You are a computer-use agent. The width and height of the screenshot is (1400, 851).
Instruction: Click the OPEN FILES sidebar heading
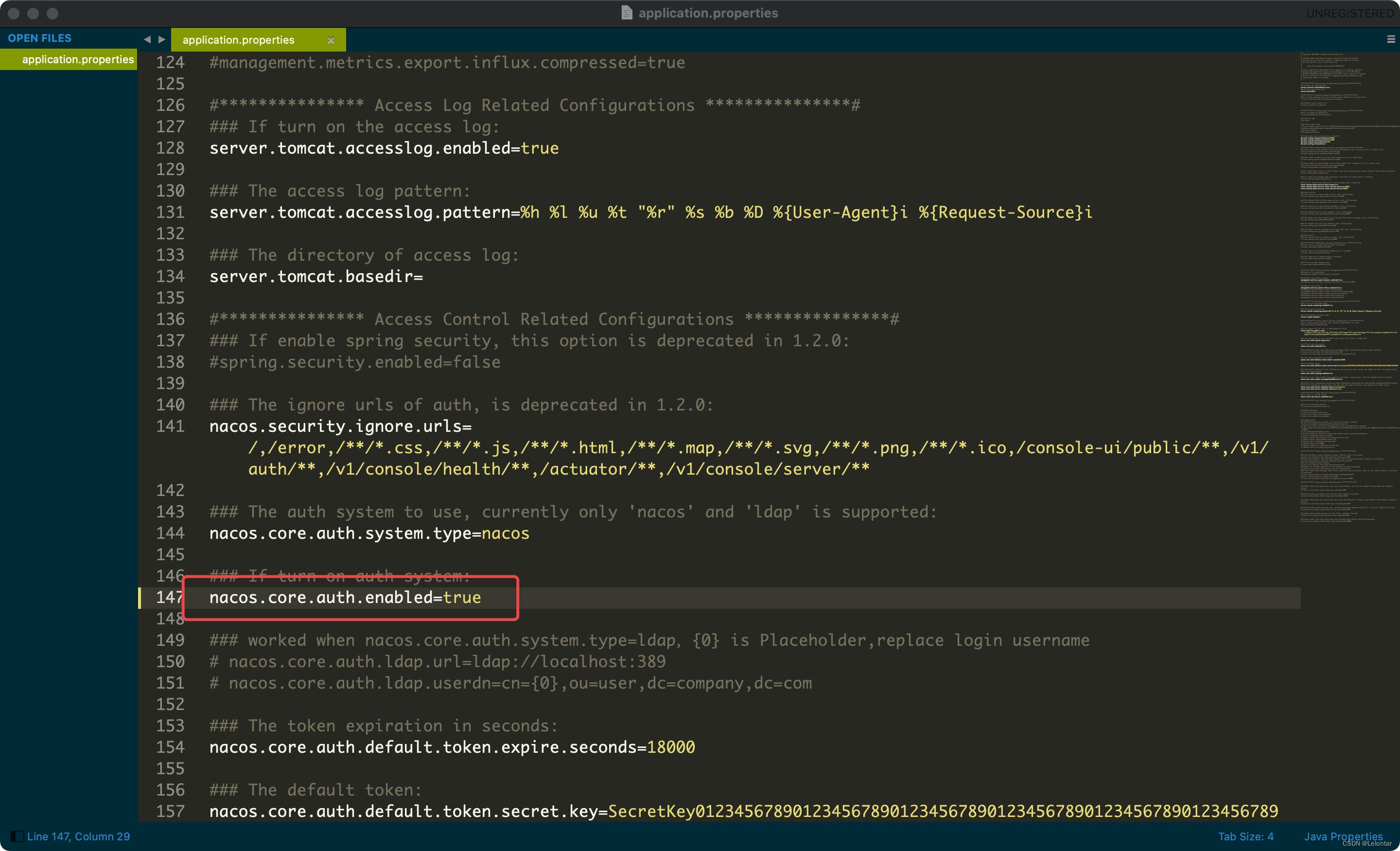click(40, 38)
